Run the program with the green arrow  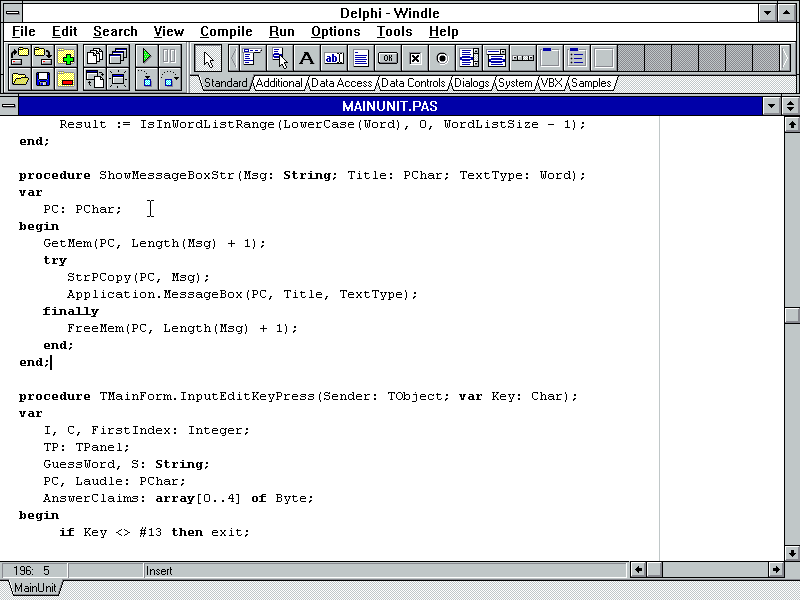[146, 57]
